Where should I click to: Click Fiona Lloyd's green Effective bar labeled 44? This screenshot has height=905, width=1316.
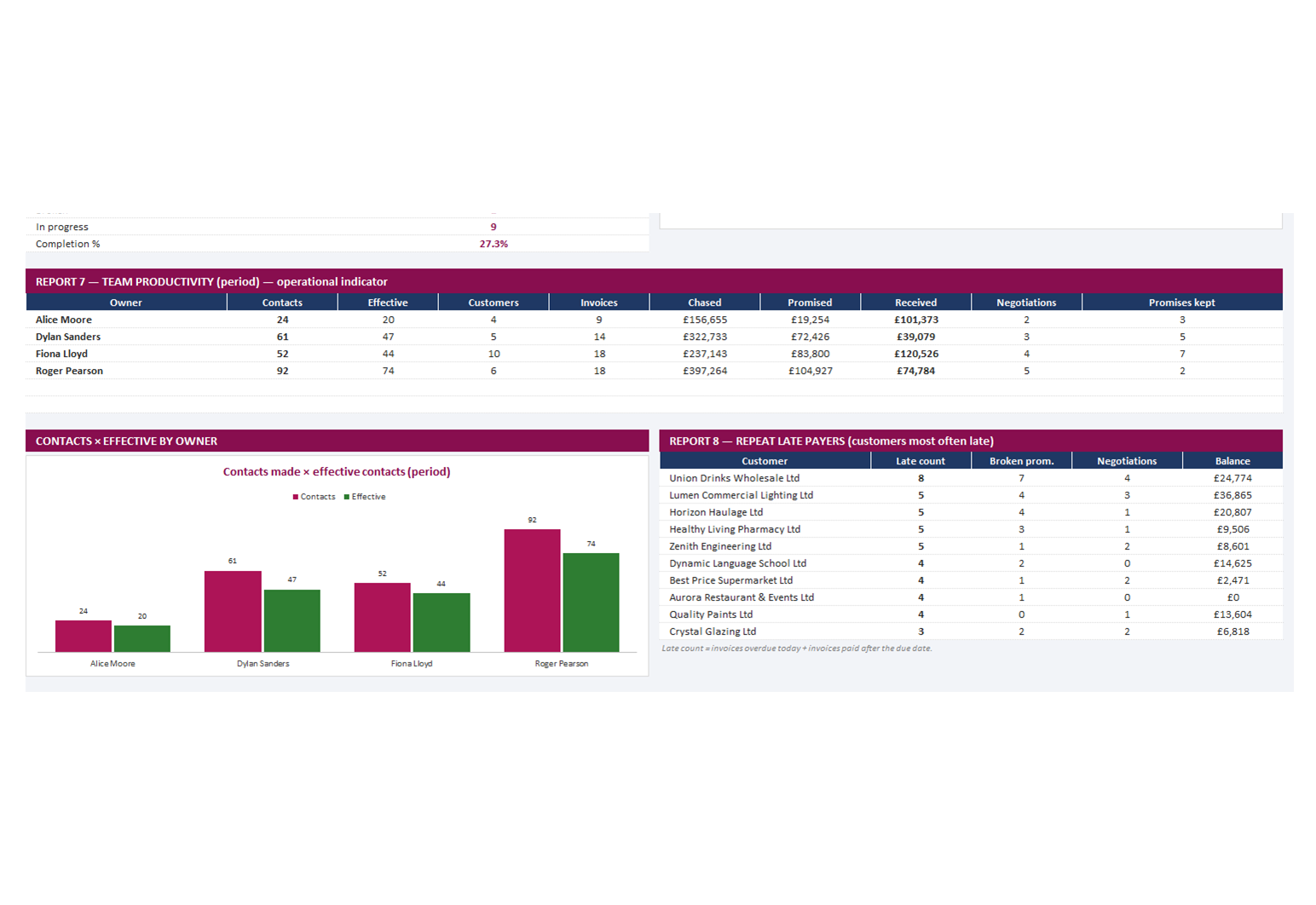[x=442, y=622]
